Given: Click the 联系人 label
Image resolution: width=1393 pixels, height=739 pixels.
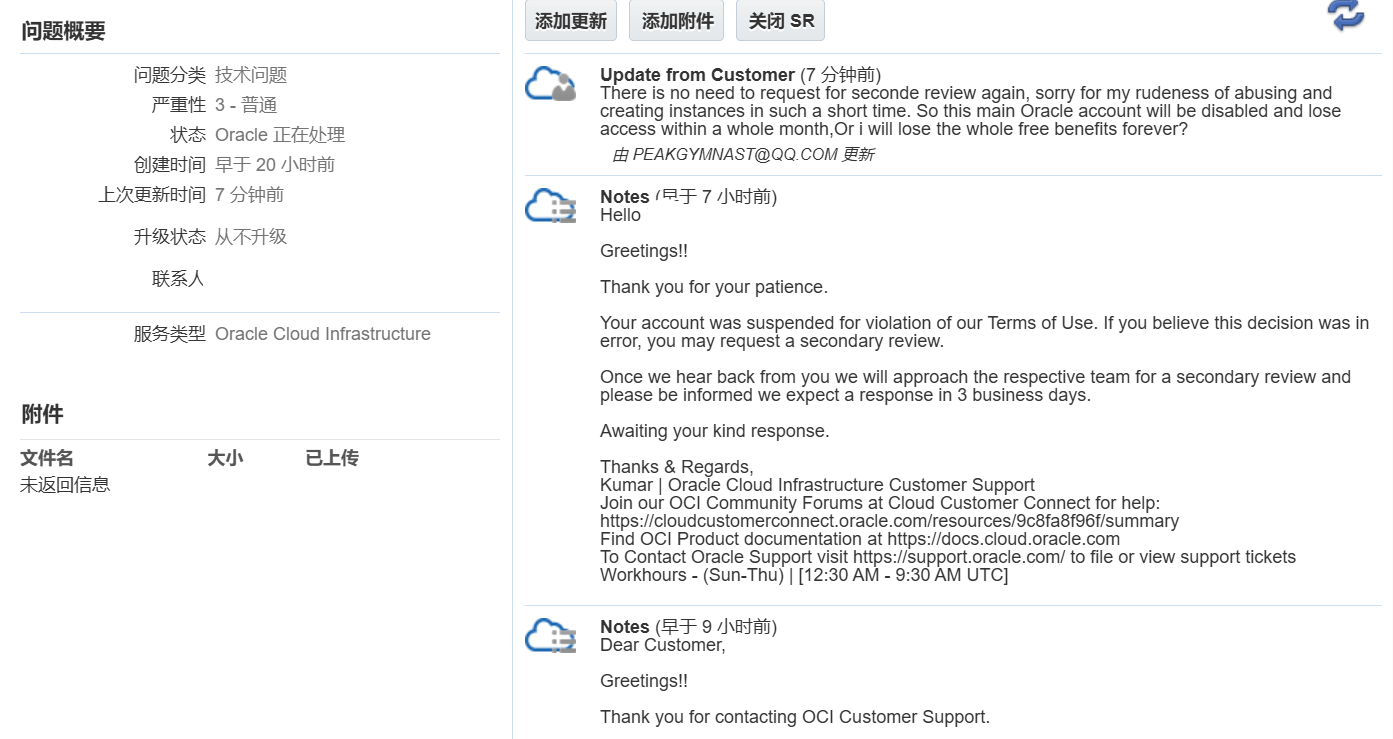Looking at the screenshot, I should click(x=178, y=279).
